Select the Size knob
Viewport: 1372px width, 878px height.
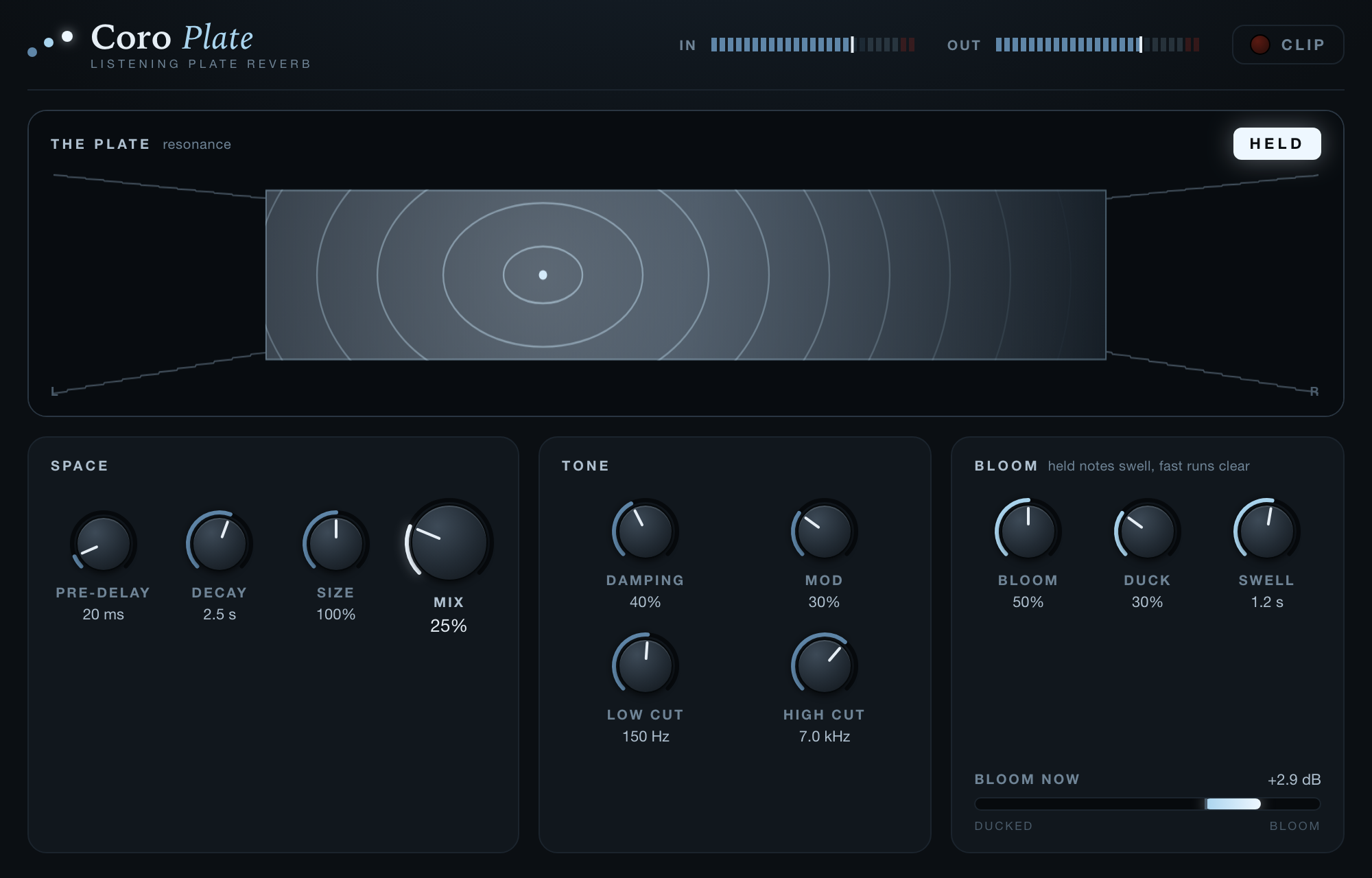tap(336, 543)
